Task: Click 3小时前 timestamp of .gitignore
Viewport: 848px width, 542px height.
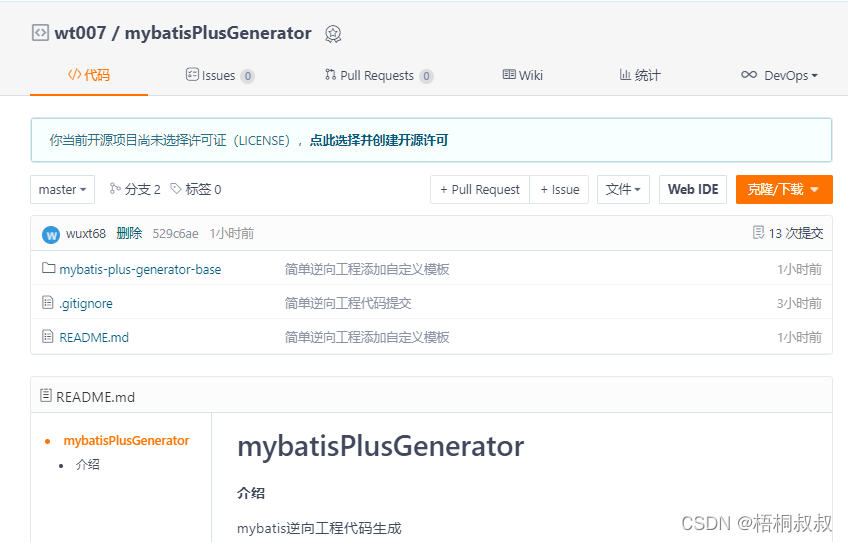Action: [799, 303]
